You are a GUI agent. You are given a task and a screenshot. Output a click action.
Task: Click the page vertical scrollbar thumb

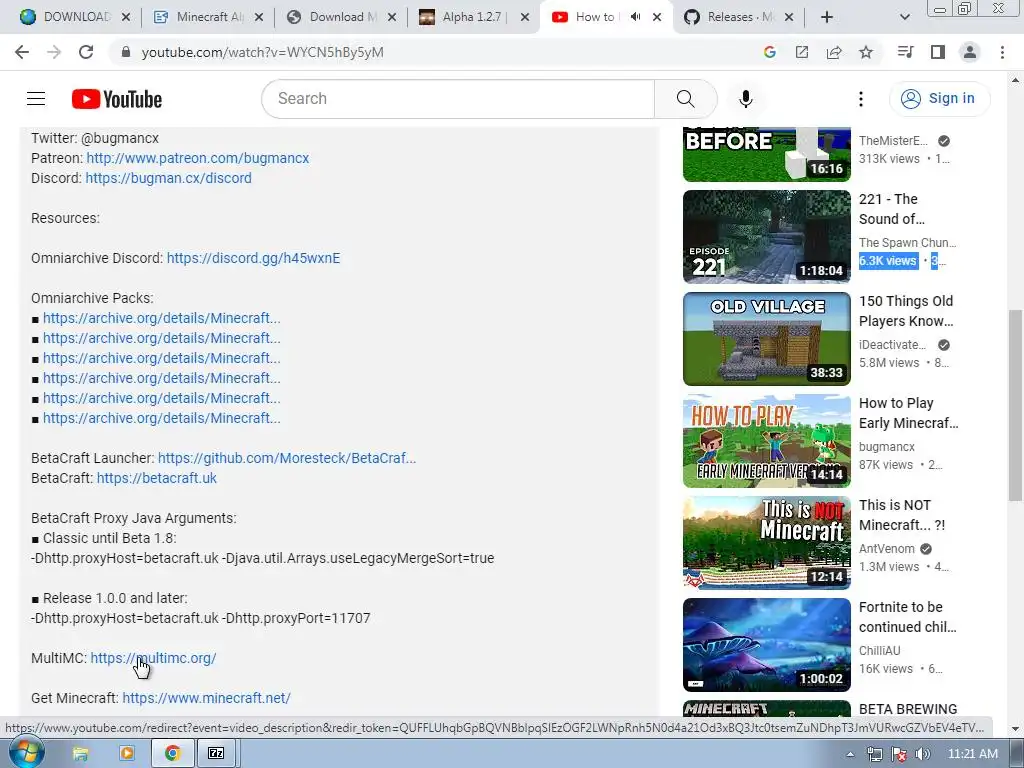click(1015, 405)
